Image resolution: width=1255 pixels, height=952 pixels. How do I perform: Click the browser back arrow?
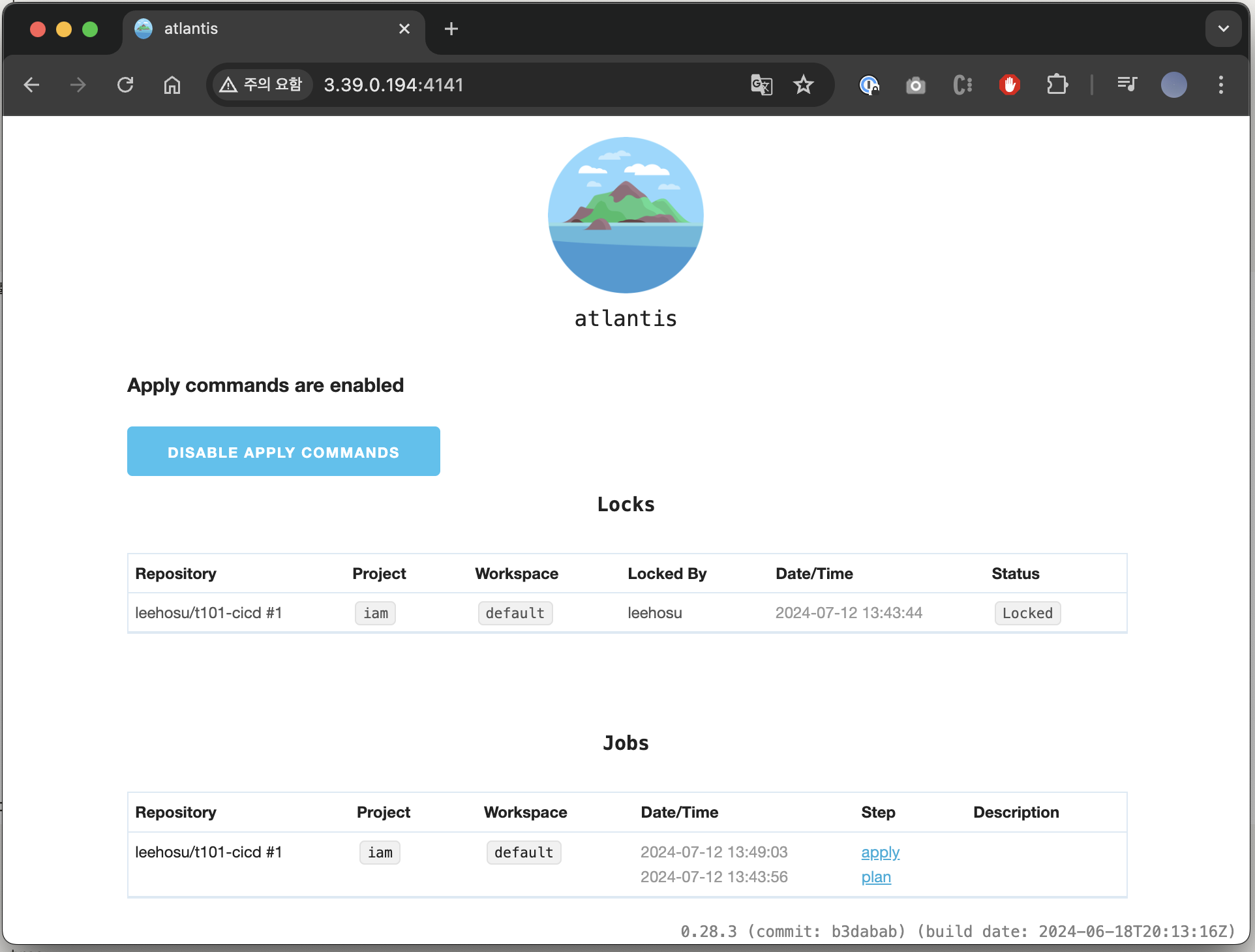[x=31, y=85]
